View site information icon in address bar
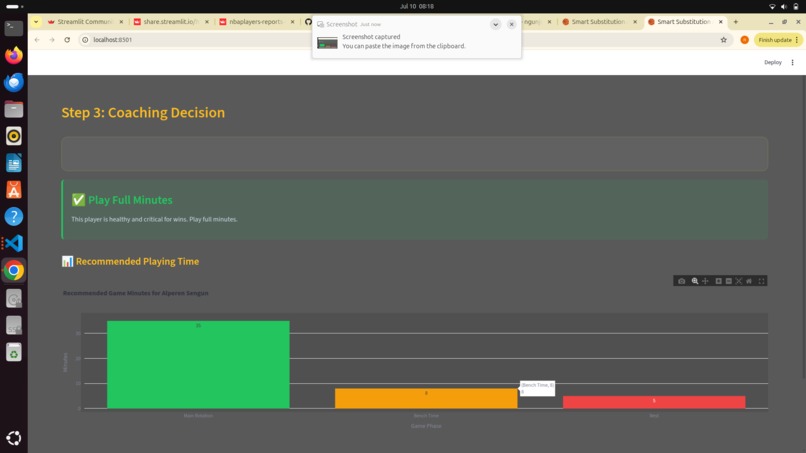Screen dimensions: 806x453 point(85,40)
